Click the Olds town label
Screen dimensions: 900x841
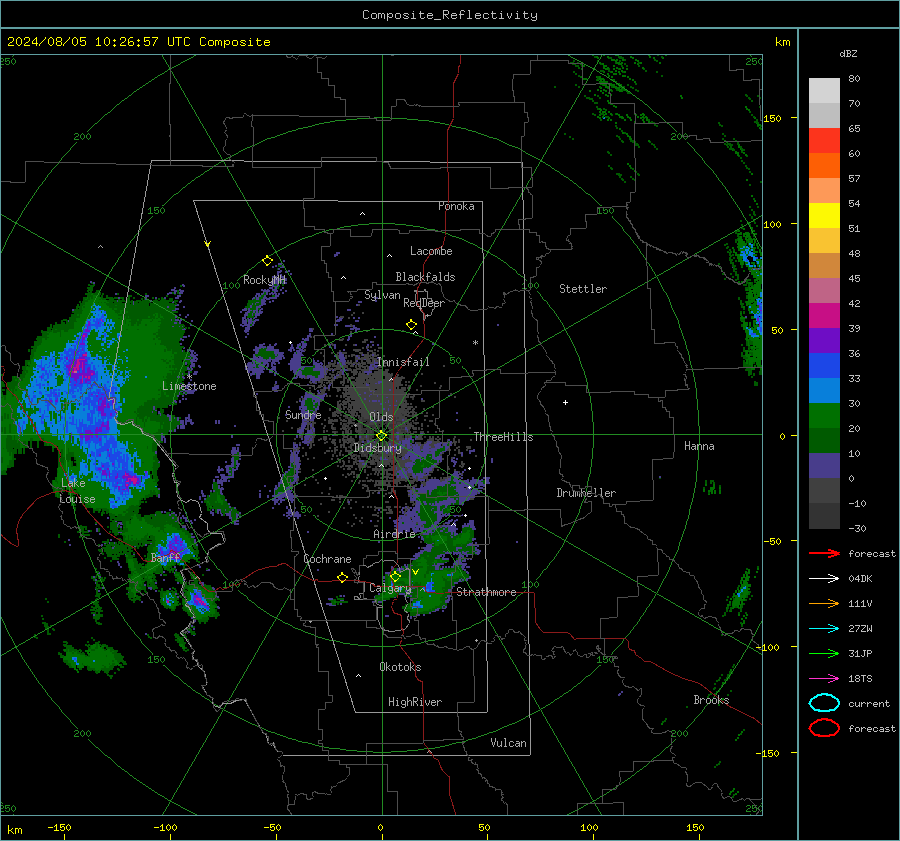pyautogui.click(x=381, y=417)
